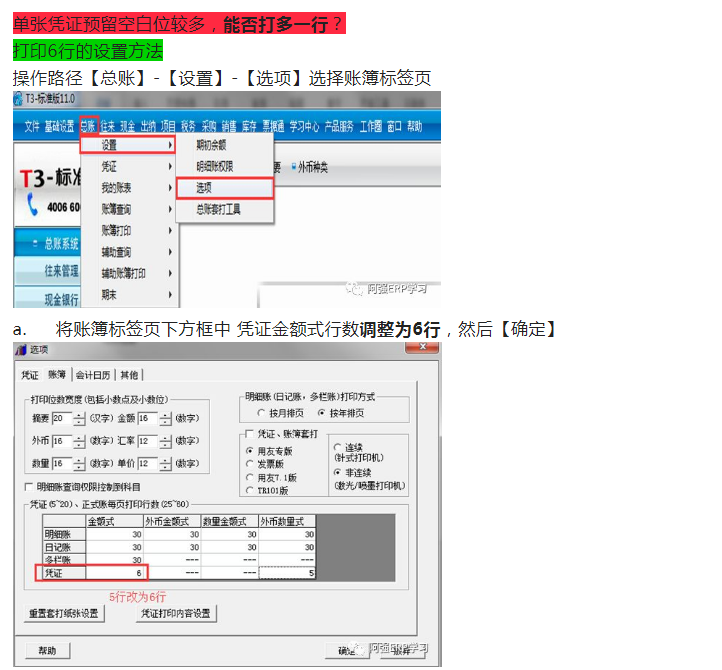The height and width of the screenshot is (670, 722).
Task: Click the 选项 dialog title icon
Action: pyautogui.click(x=20, y=349)
